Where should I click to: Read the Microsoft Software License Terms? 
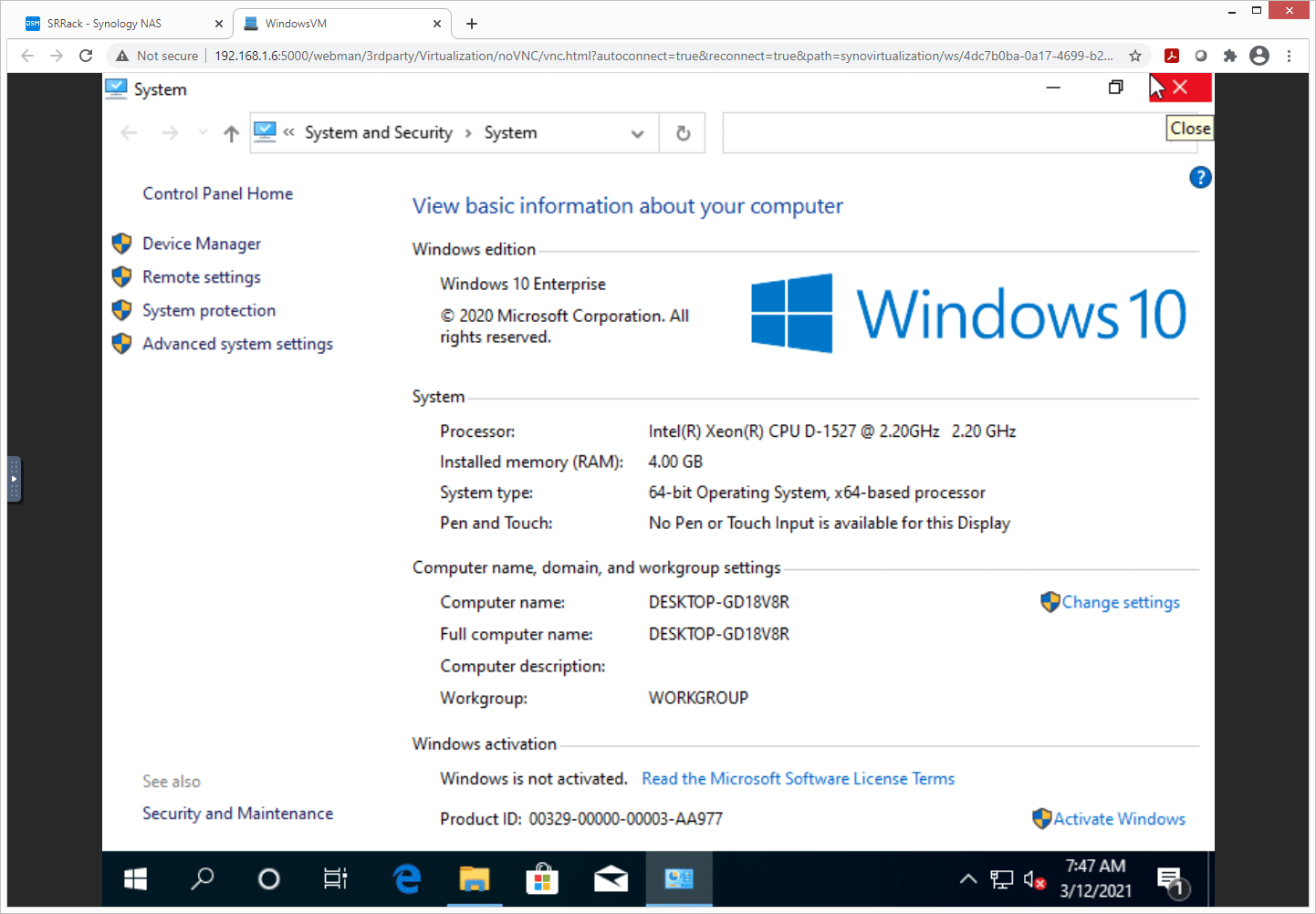click(x=799, y=779)
